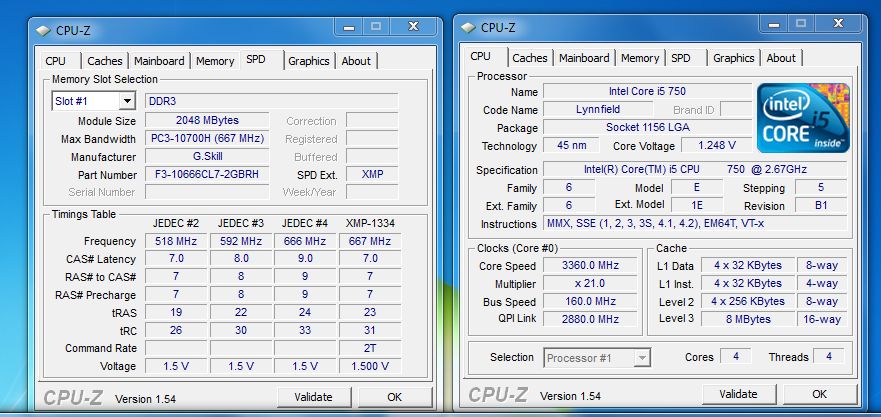
Task: Click the 45 nm technology field
Action: point(571,145)
